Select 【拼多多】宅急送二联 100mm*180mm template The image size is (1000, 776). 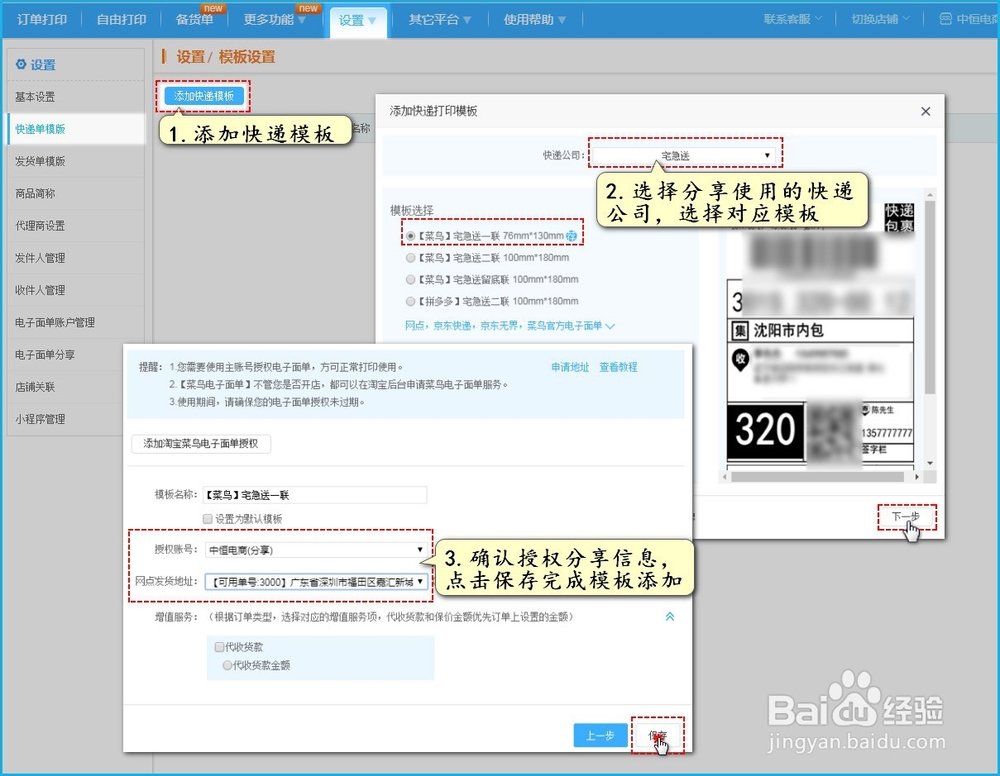click(x=410, y=301)
